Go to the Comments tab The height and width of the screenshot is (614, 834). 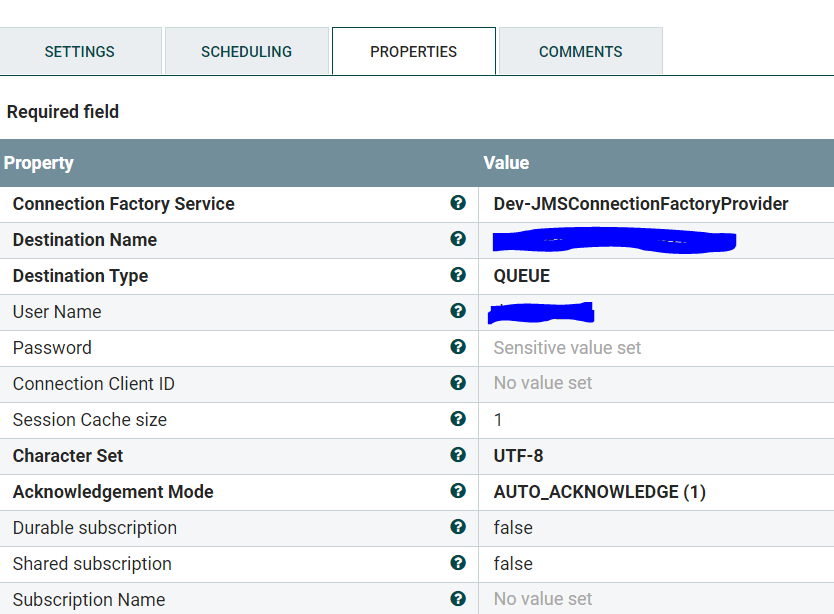(580, 52)
